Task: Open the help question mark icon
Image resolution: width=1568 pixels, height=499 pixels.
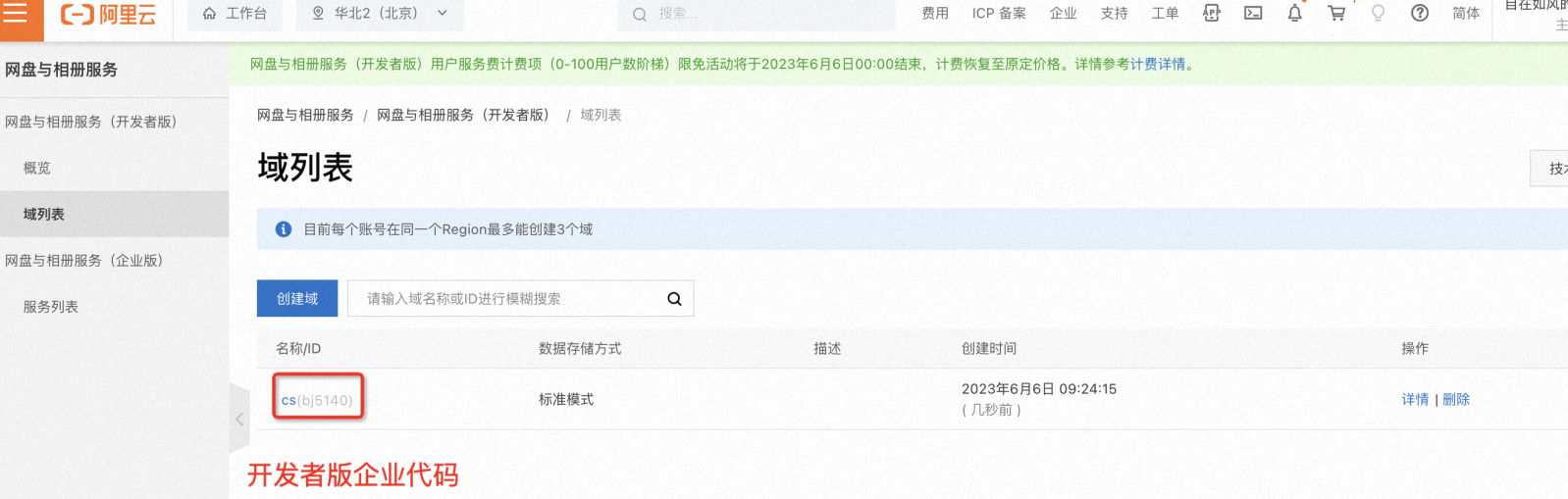Action: [x=1420, y=13]
